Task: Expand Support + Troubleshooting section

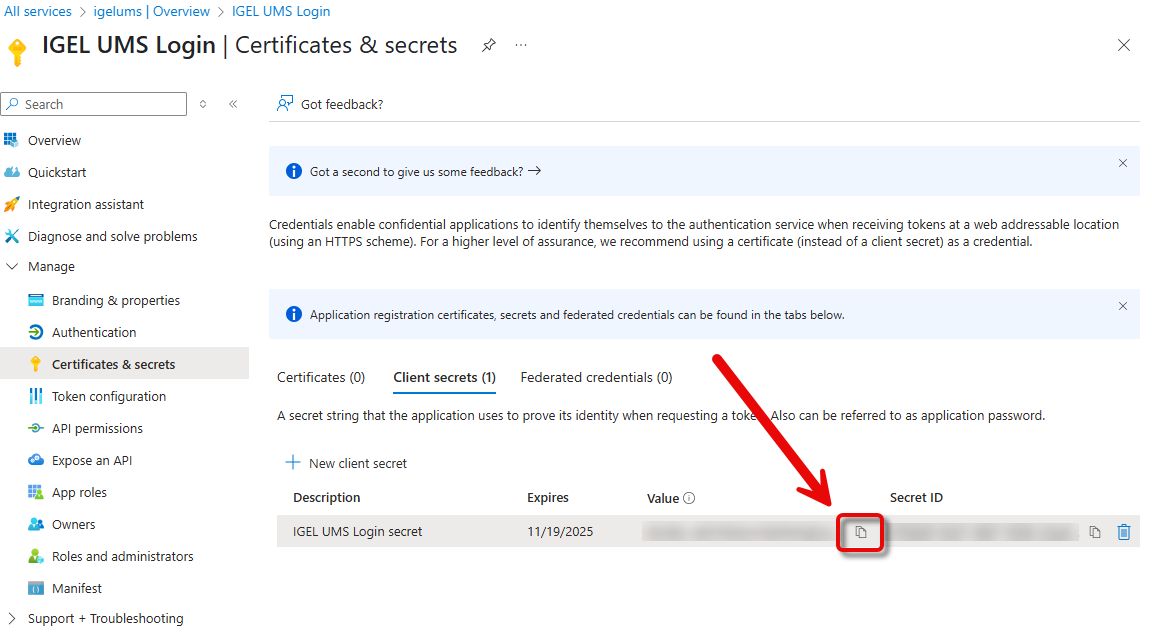Action: tap(12, 619)
